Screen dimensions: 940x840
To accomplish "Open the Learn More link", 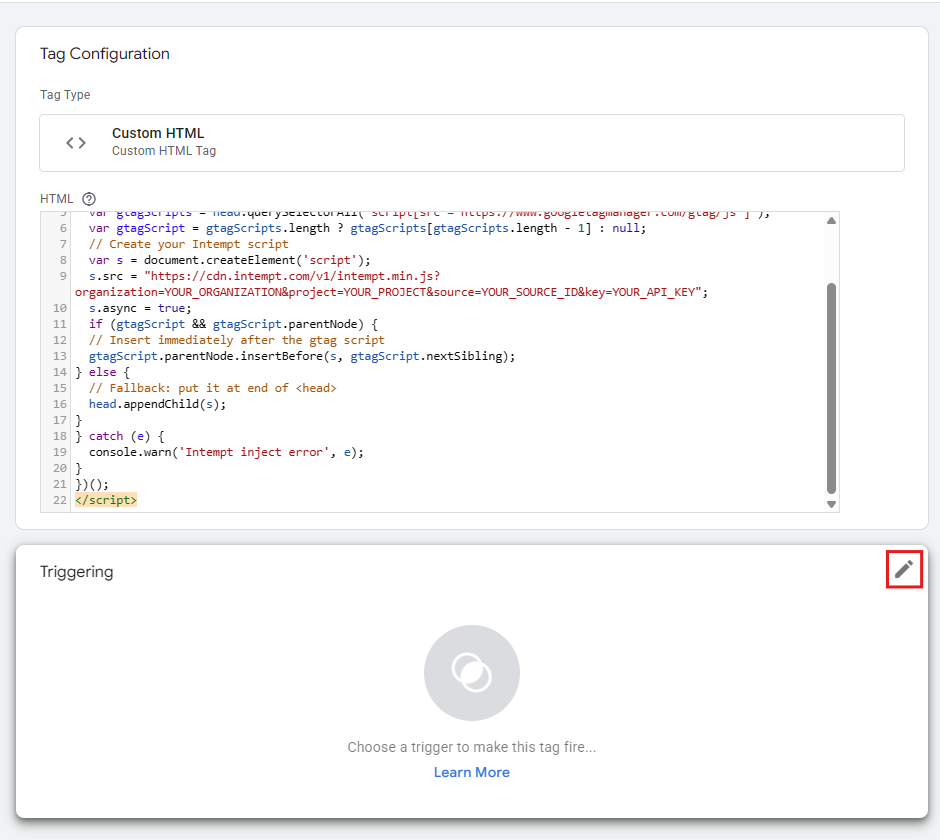I will point(472,772).
